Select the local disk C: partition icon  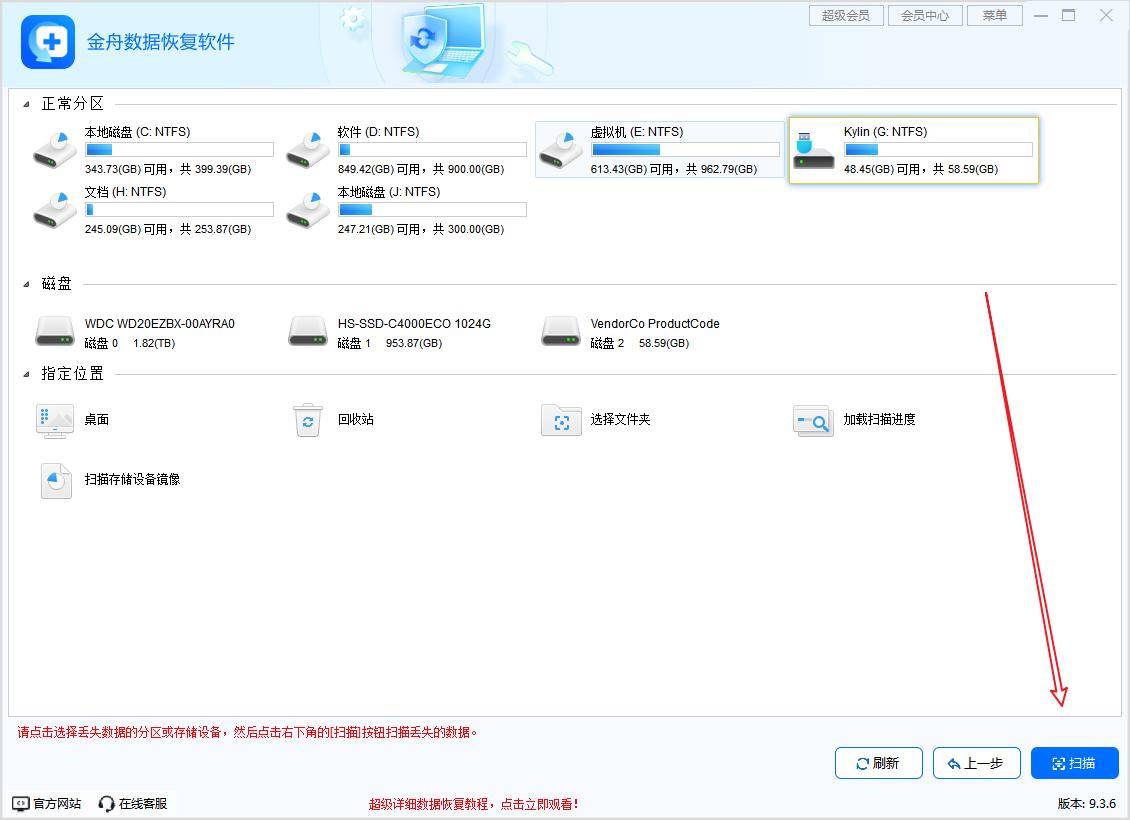pyautogui.click(x=55, y=149)
